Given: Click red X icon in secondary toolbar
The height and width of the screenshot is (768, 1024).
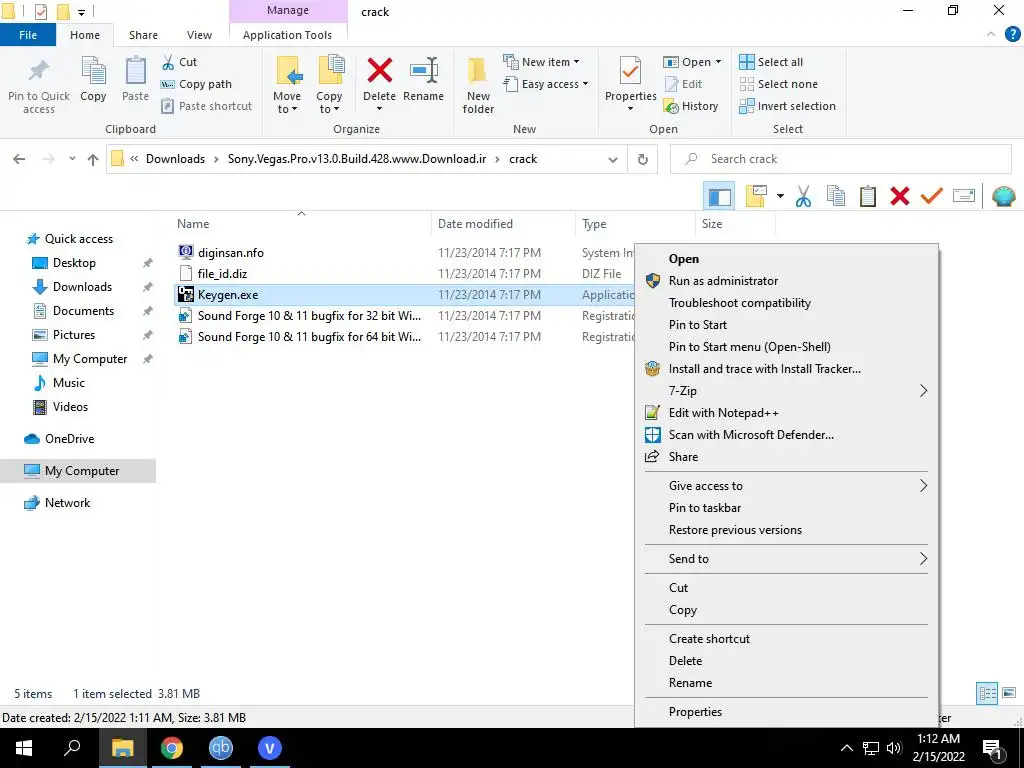Looking at the screenshot, I should 899,196.
